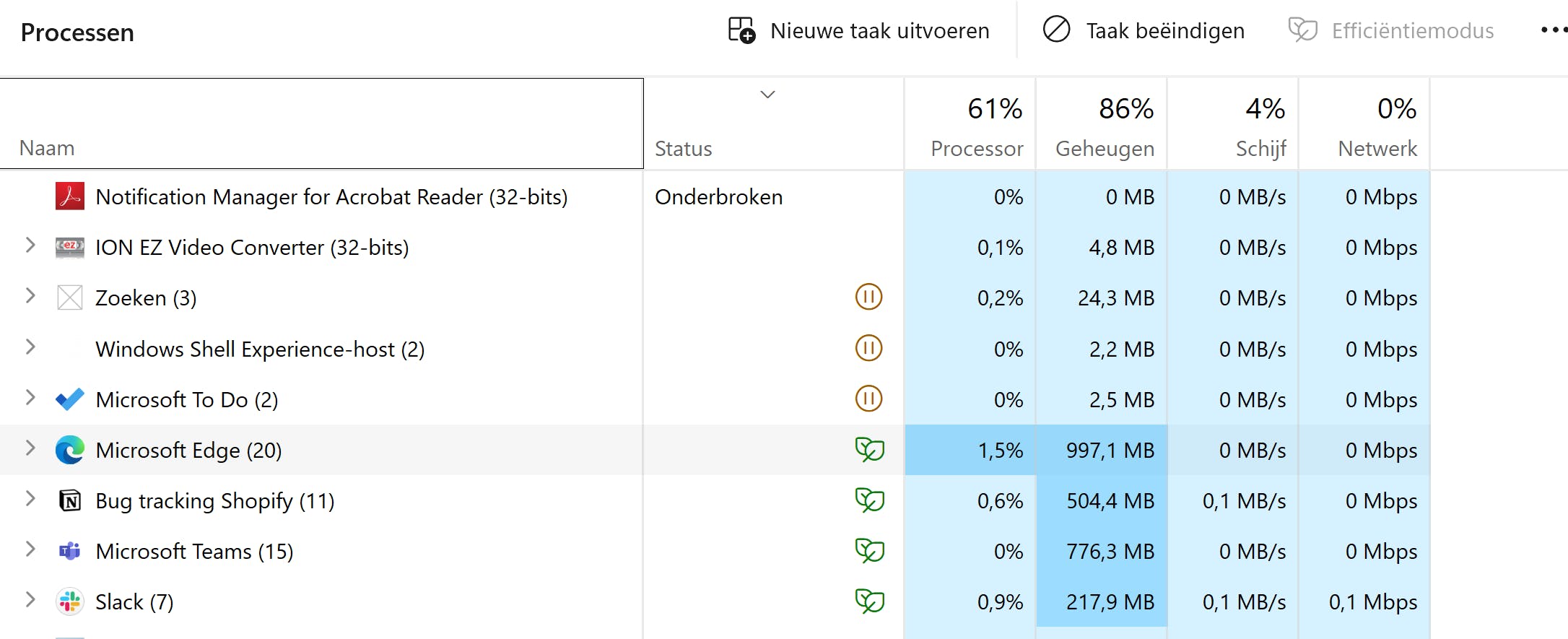Click the suspended pause icon for Zoeken

click(x=868, y=297)
